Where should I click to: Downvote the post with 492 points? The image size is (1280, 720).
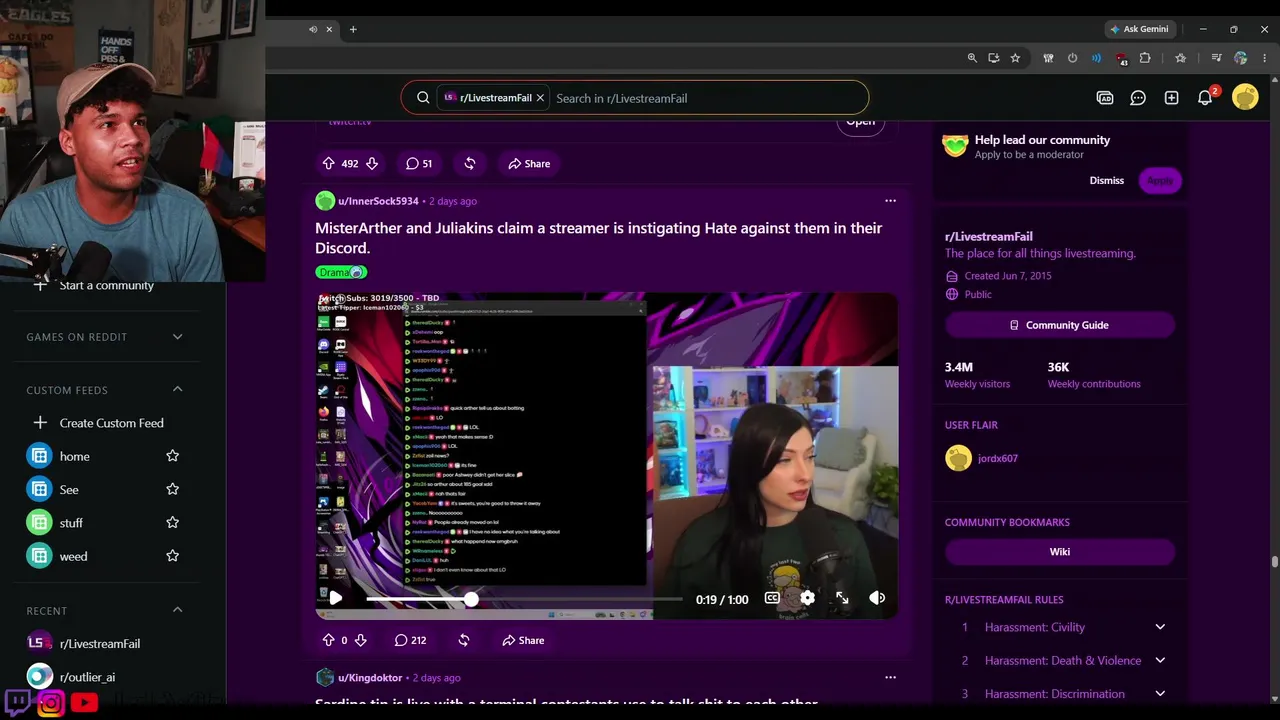coord(372,163)
